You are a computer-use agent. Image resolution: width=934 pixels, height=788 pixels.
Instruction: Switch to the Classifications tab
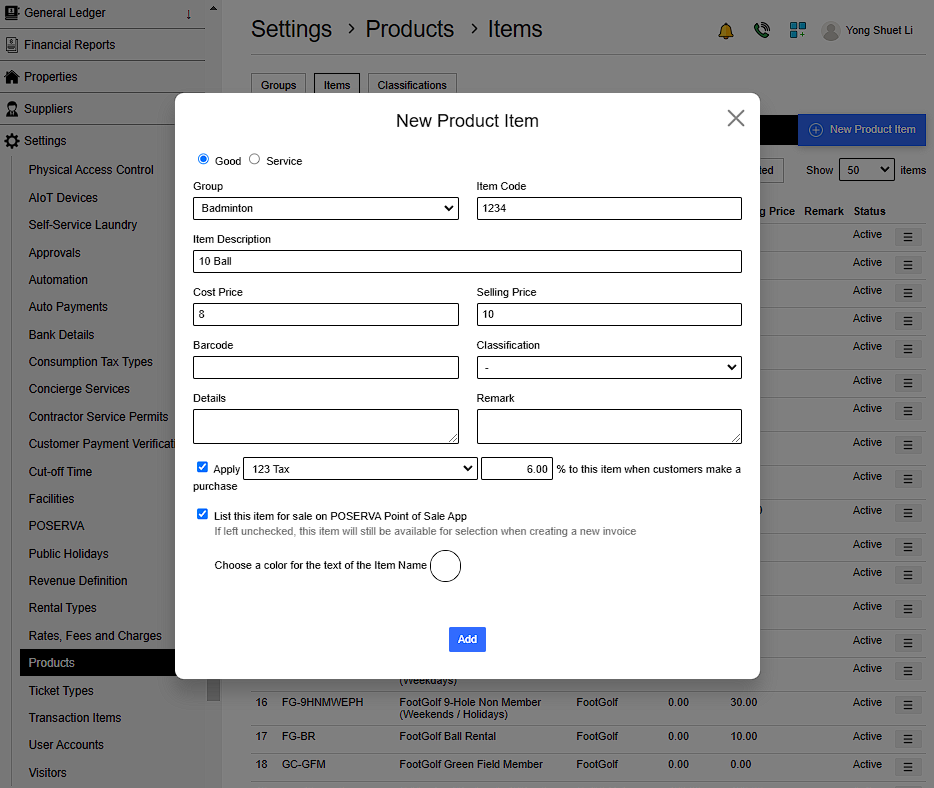click(412, 85)
